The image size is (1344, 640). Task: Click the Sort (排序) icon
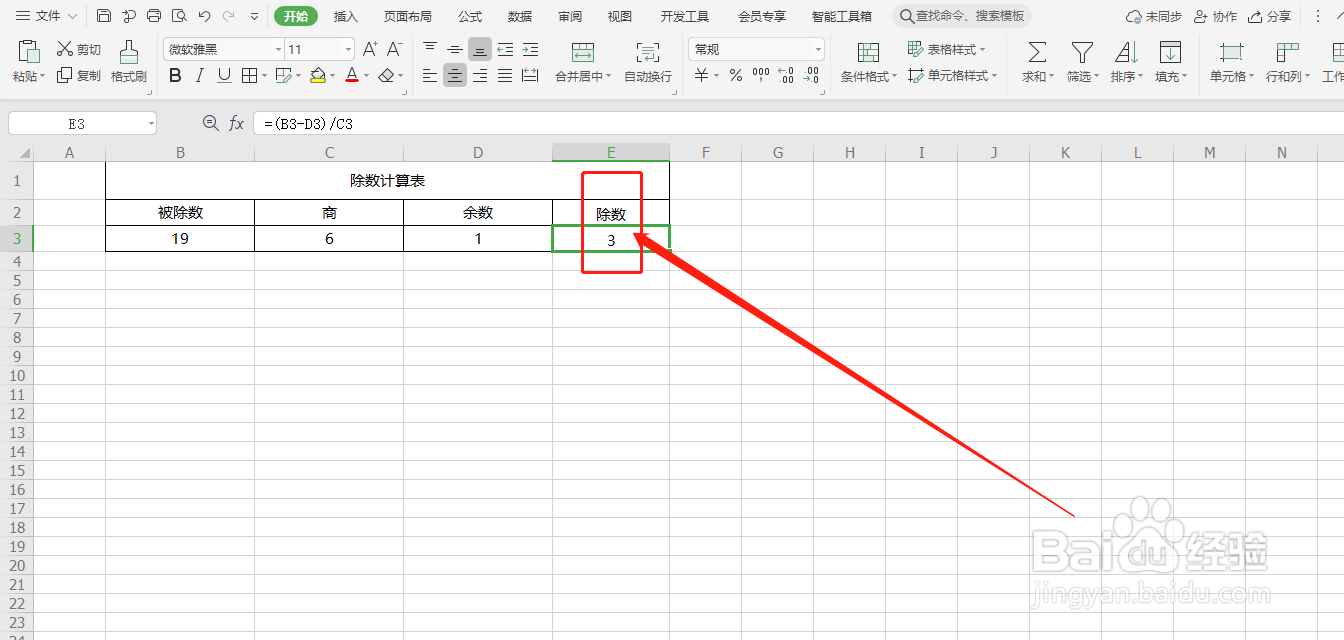pos(1126,52)
